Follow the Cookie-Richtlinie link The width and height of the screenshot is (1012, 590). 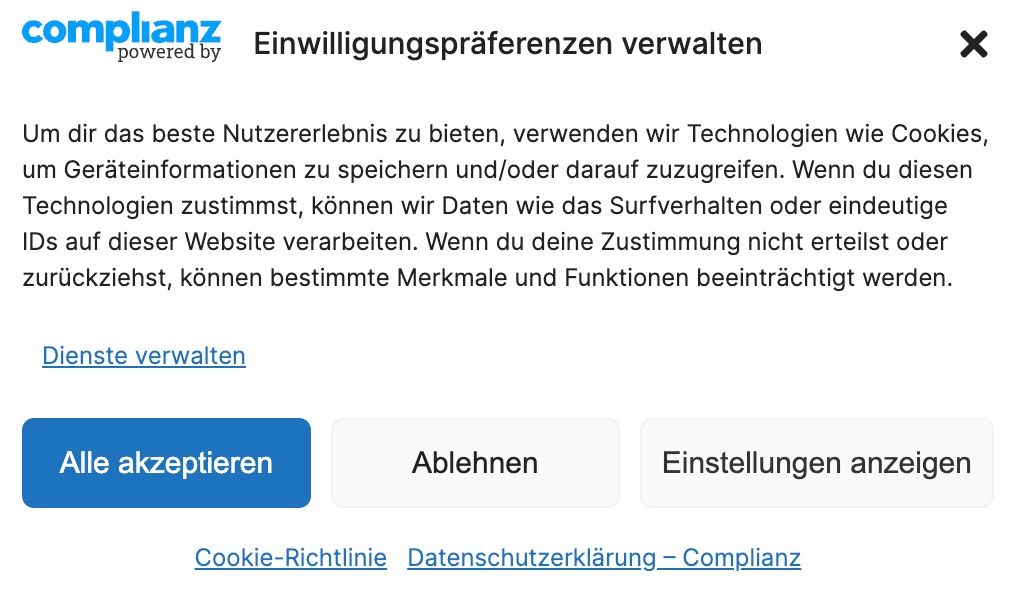290,558
